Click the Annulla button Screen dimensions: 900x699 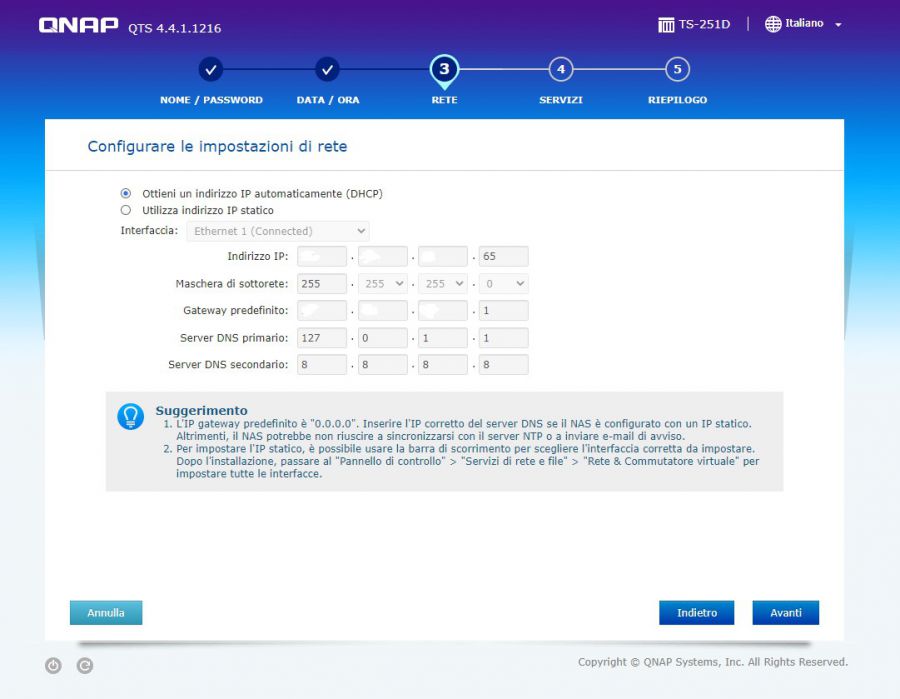point(106,613)
